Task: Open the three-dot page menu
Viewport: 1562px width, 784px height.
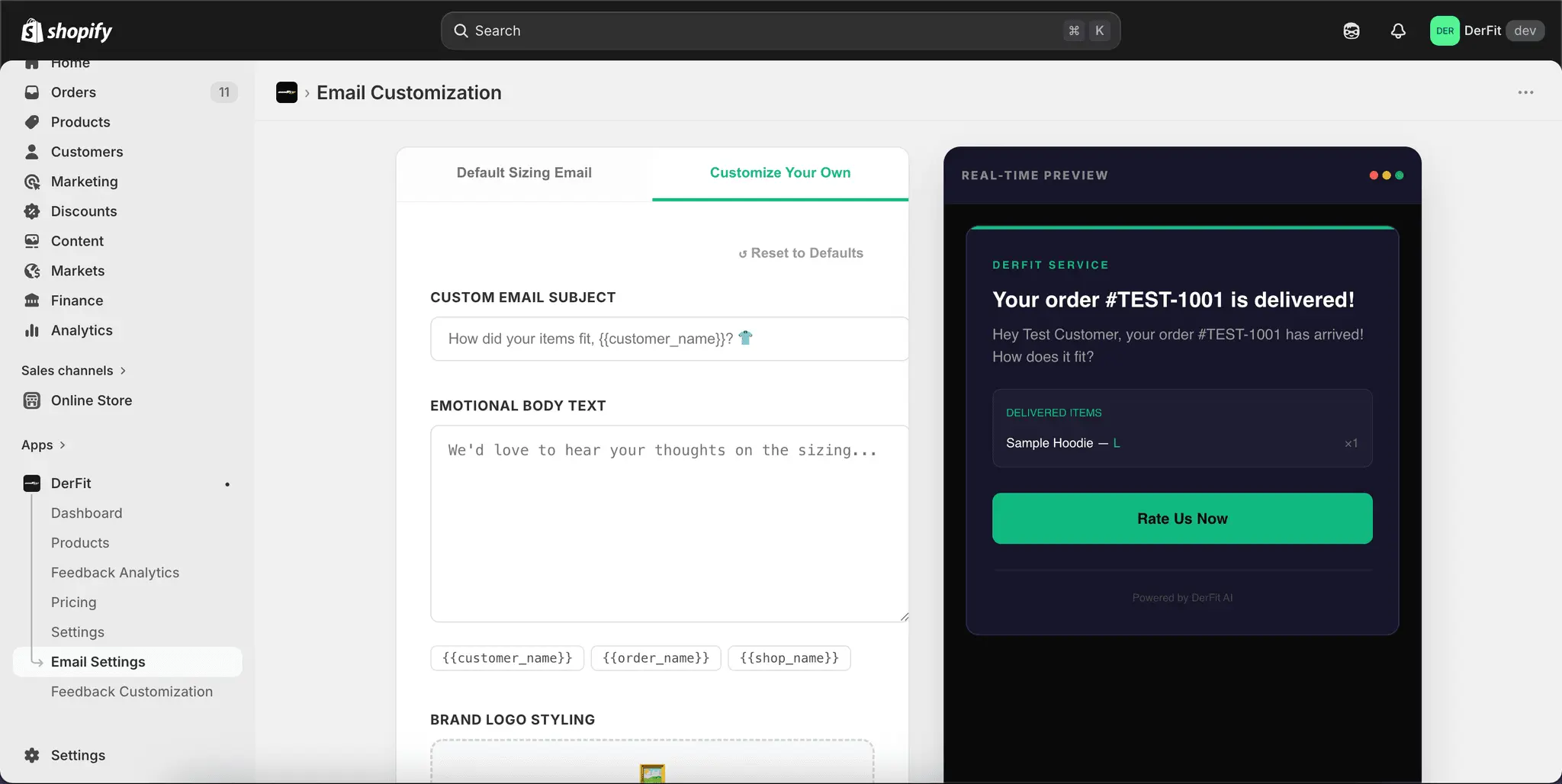Action: [x=1525, y=92]
